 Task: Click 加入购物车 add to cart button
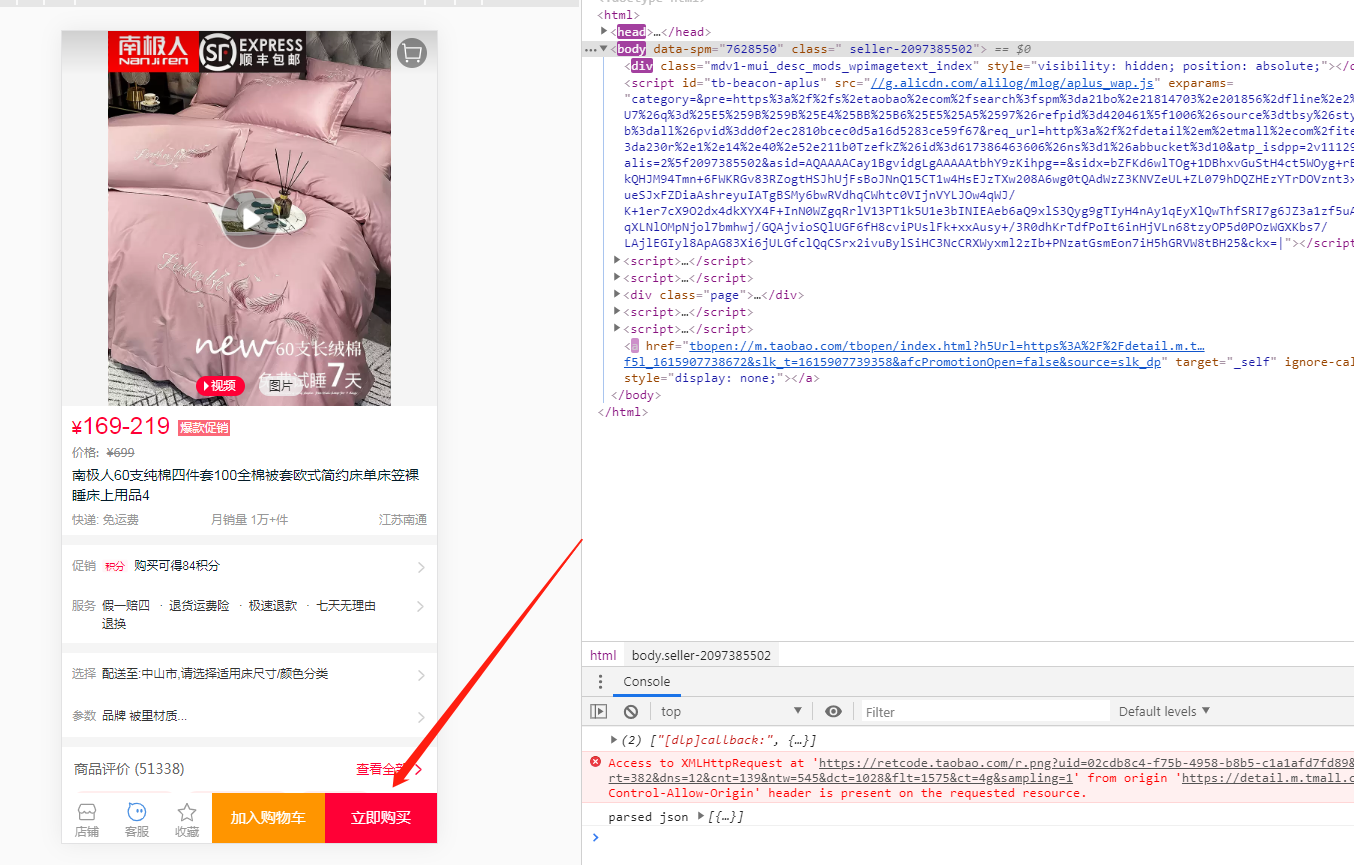(268, 818)
